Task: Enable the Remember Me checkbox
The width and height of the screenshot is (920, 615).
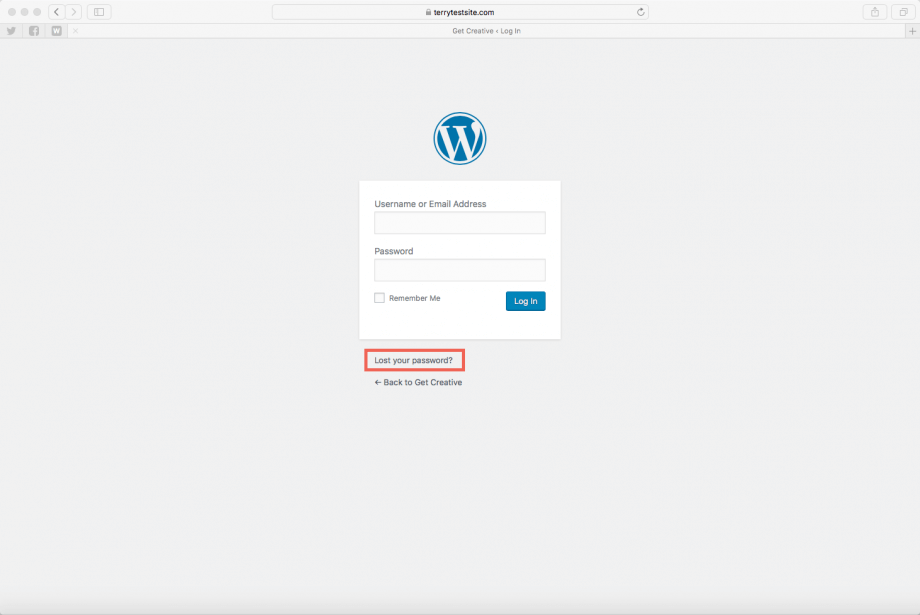Action: tap(380, 298)
